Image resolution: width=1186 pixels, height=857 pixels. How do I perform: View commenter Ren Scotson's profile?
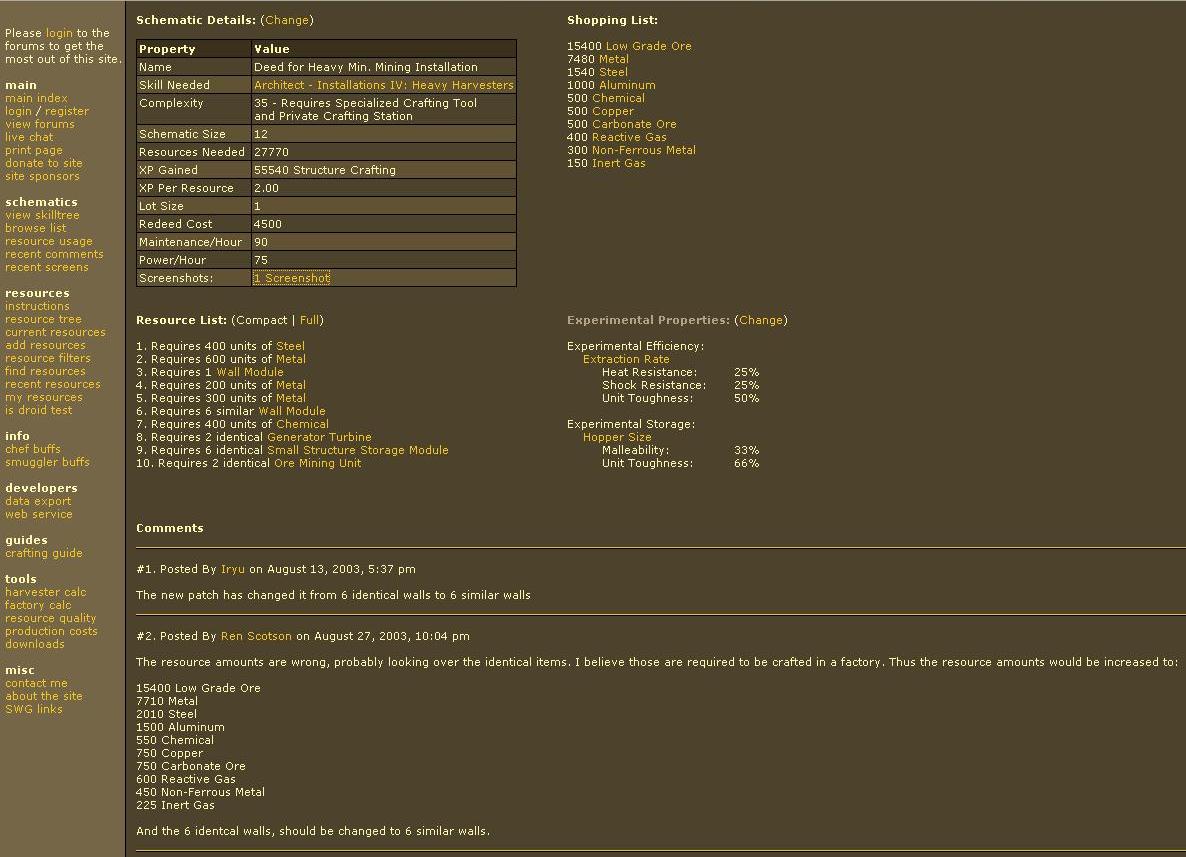pos(256,636)
